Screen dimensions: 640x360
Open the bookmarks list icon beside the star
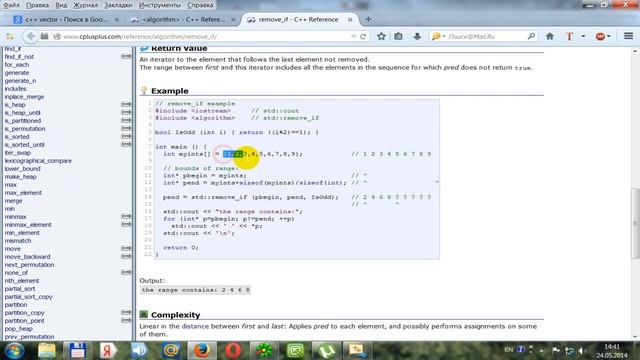(398, 36)
